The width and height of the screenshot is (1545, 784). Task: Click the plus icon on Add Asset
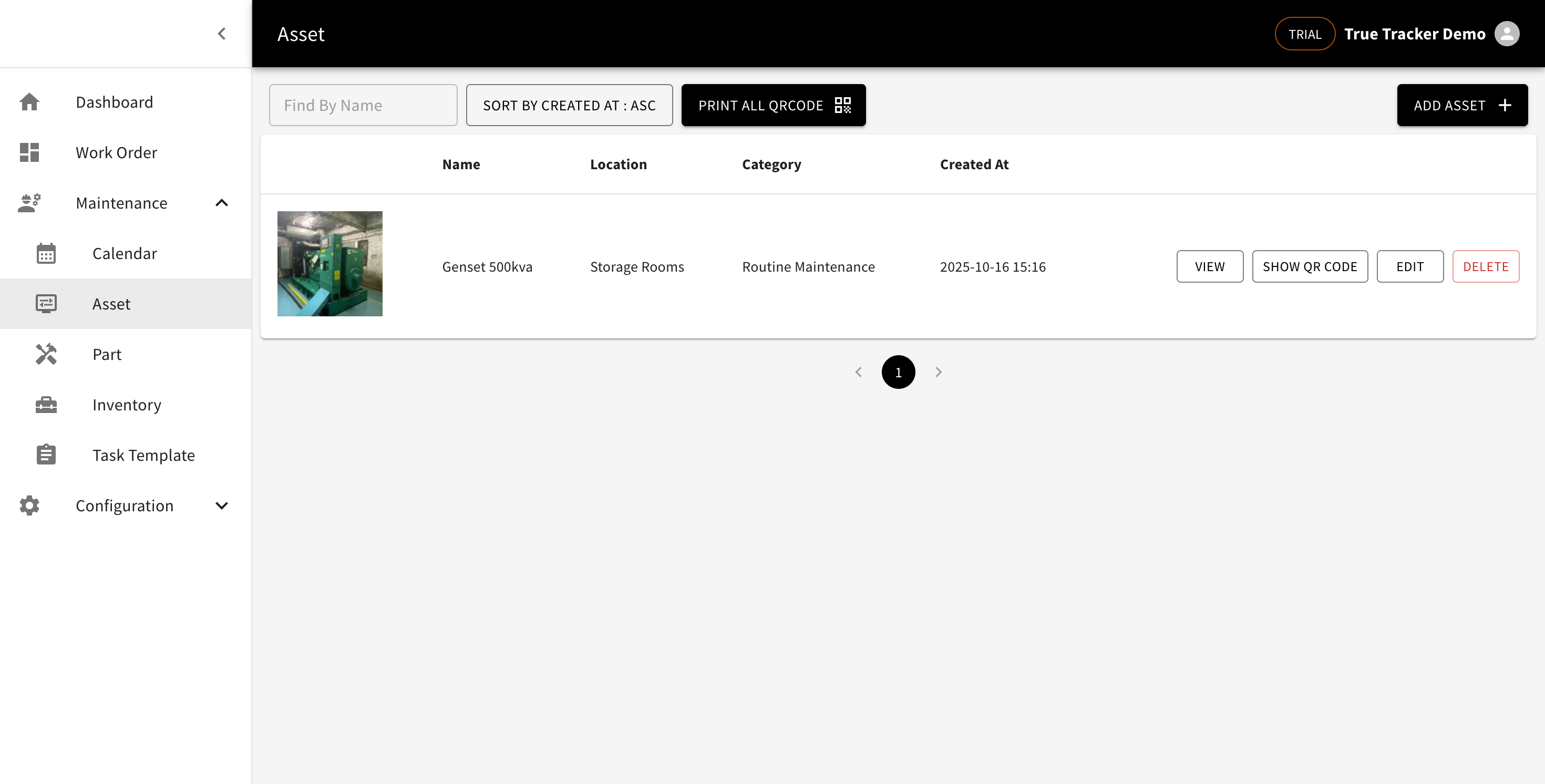pyautogui.click(x=1505, y=105)
